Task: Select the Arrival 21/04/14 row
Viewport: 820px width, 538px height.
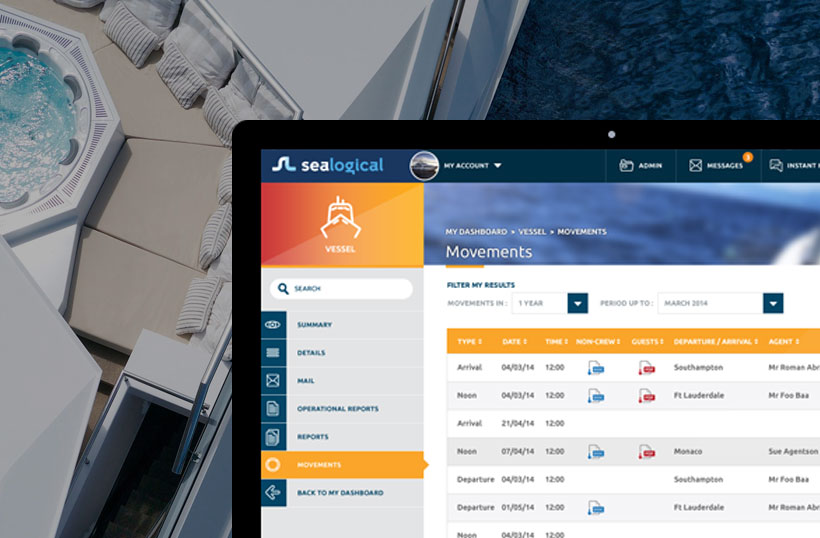Action: 633,423
